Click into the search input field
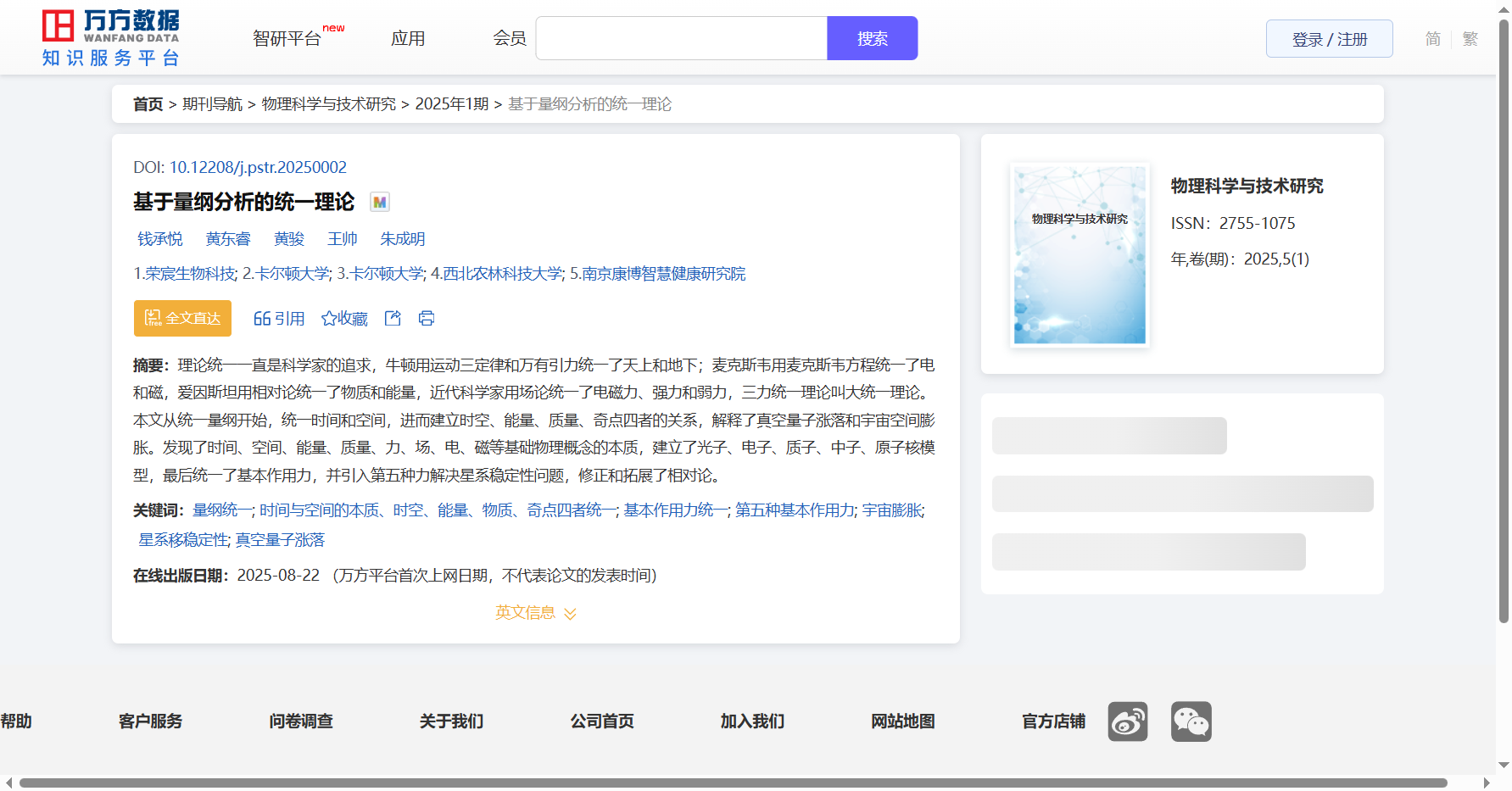Image resolution: width=1512 pixels, height=791 pixels. coord(681,39)
